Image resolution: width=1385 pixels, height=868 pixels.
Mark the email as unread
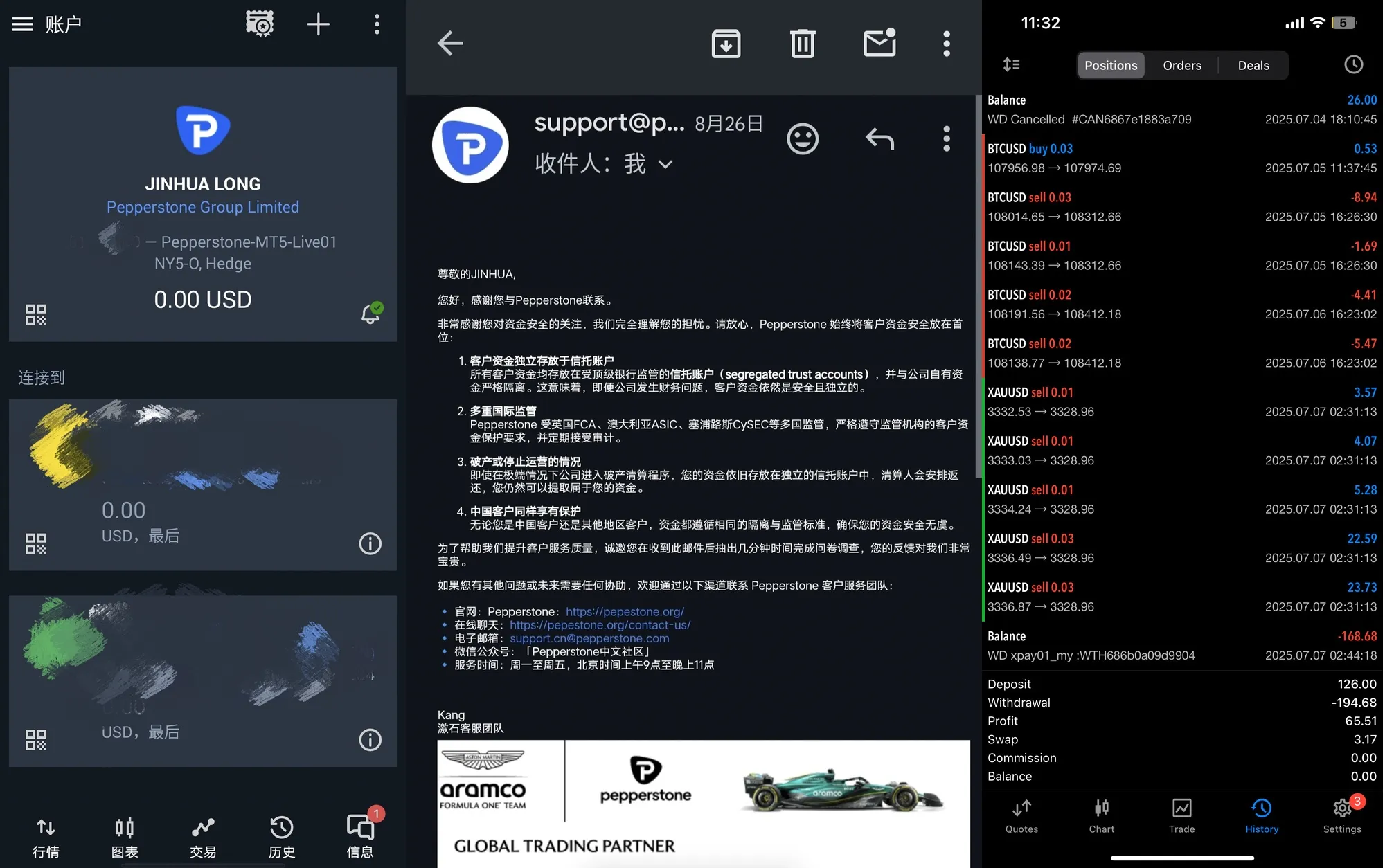pyautogui.click(x=879, y=43)
